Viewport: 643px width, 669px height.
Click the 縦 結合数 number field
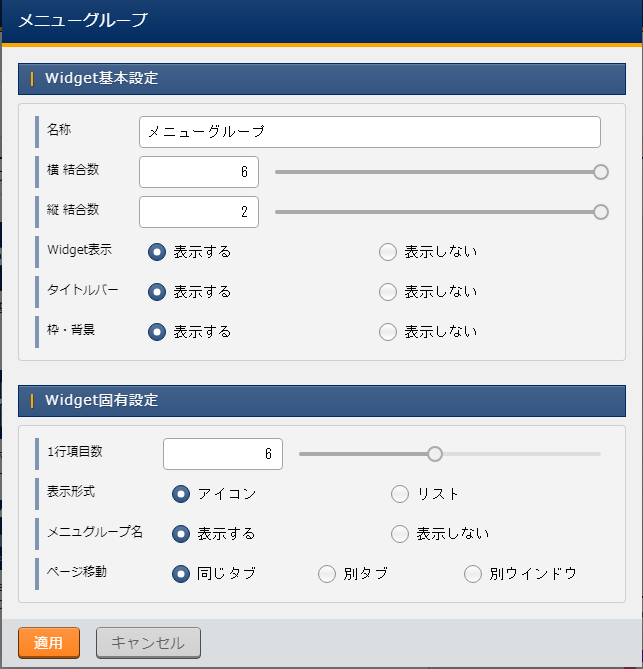pos(198,212)
